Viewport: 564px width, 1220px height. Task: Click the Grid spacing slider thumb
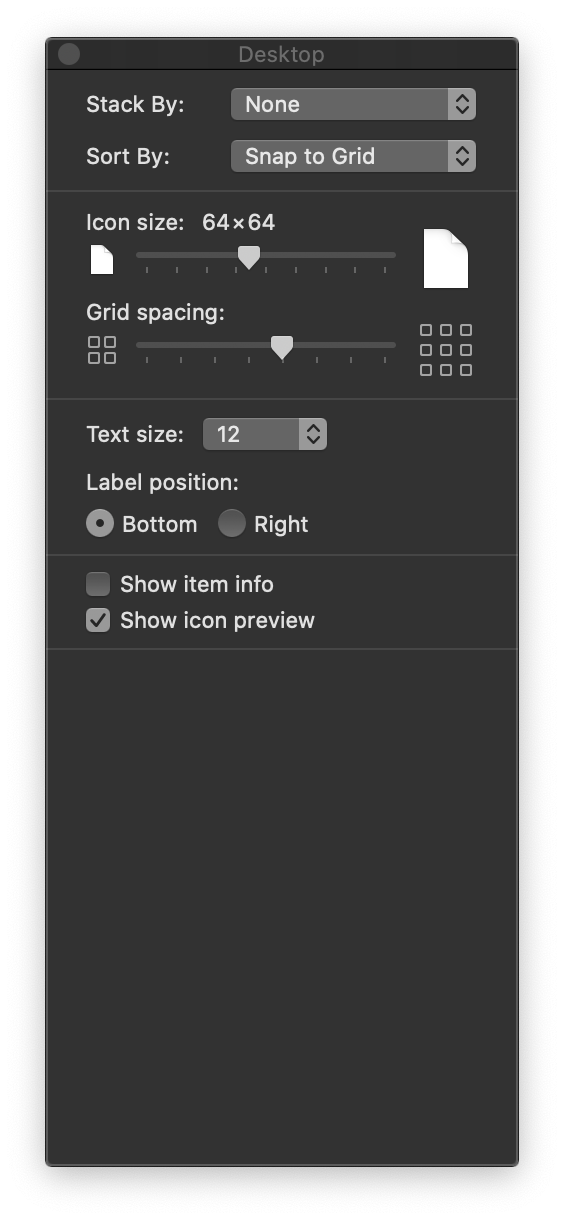(x=282, y=347)
